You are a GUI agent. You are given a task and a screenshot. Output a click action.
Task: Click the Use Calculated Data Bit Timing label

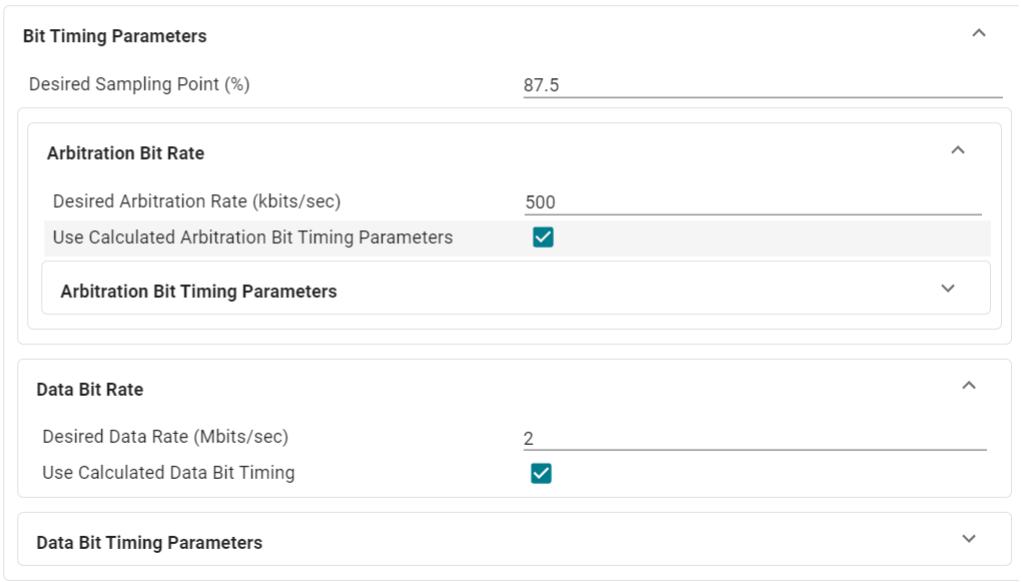click(x=168, y=472)
